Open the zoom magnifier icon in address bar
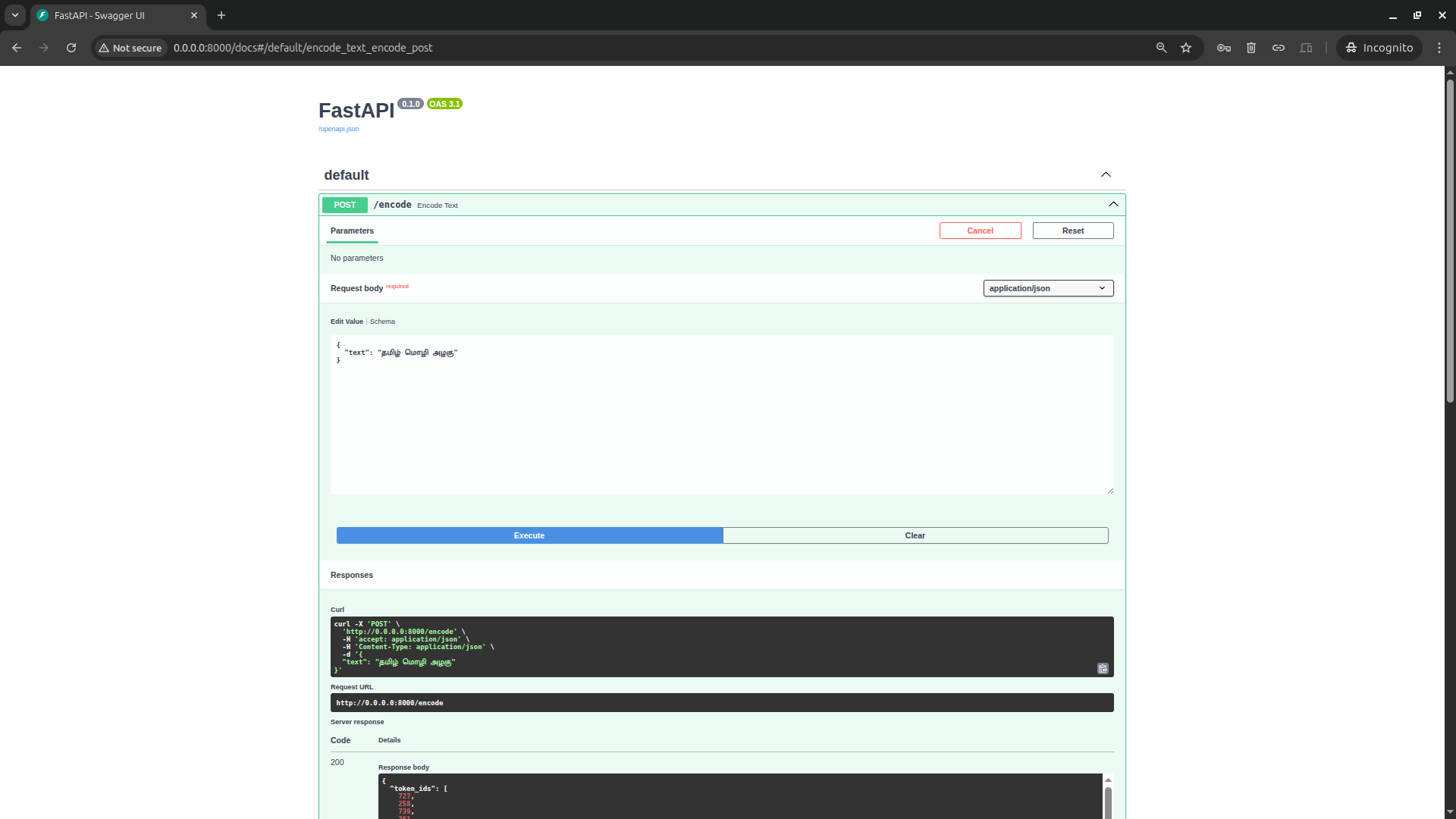The width and height of the screenshot is (1456, 819). 1161,48
